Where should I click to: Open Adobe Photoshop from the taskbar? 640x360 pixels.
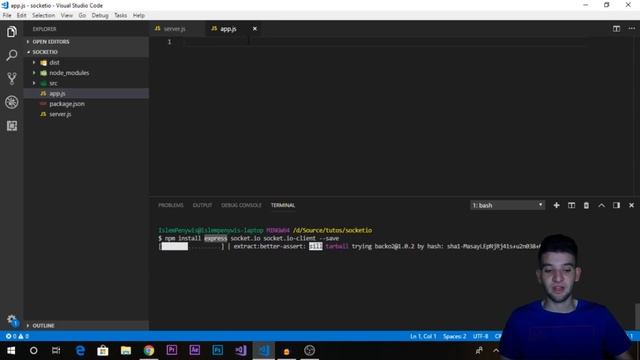[218, 350]
